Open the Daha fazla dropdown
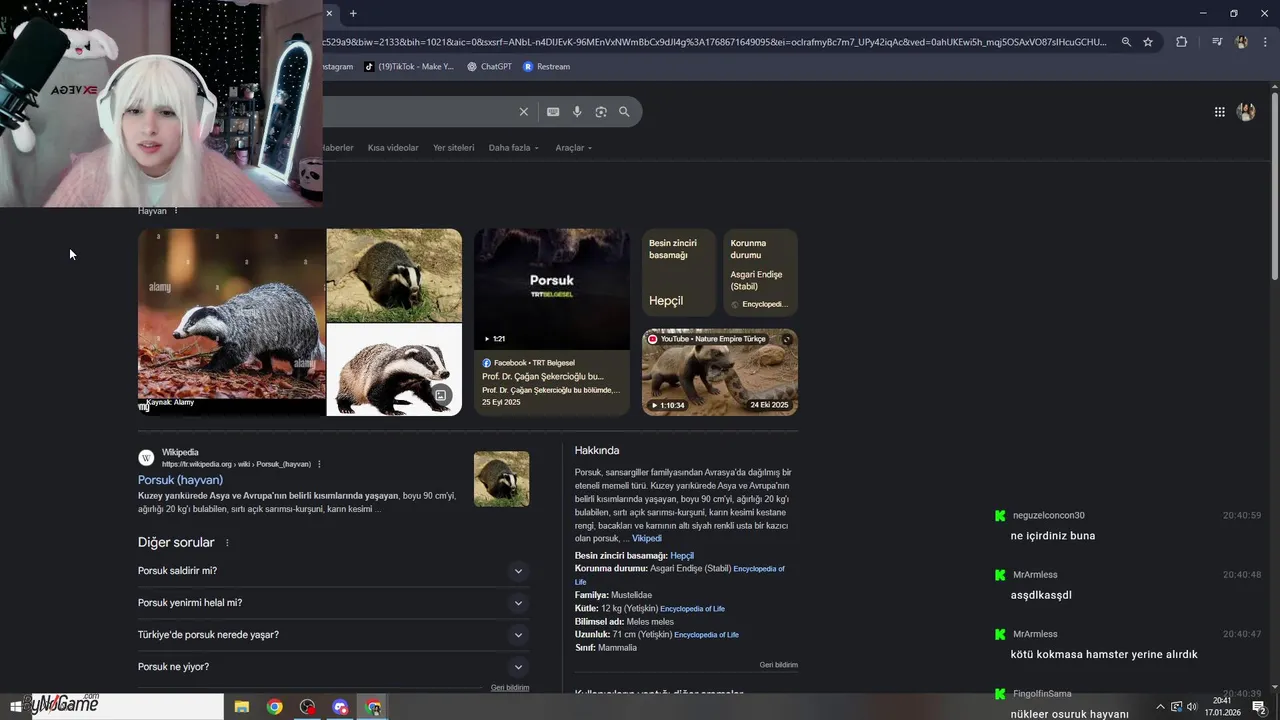Screen dimensions: 1280x720 point(514,148)
